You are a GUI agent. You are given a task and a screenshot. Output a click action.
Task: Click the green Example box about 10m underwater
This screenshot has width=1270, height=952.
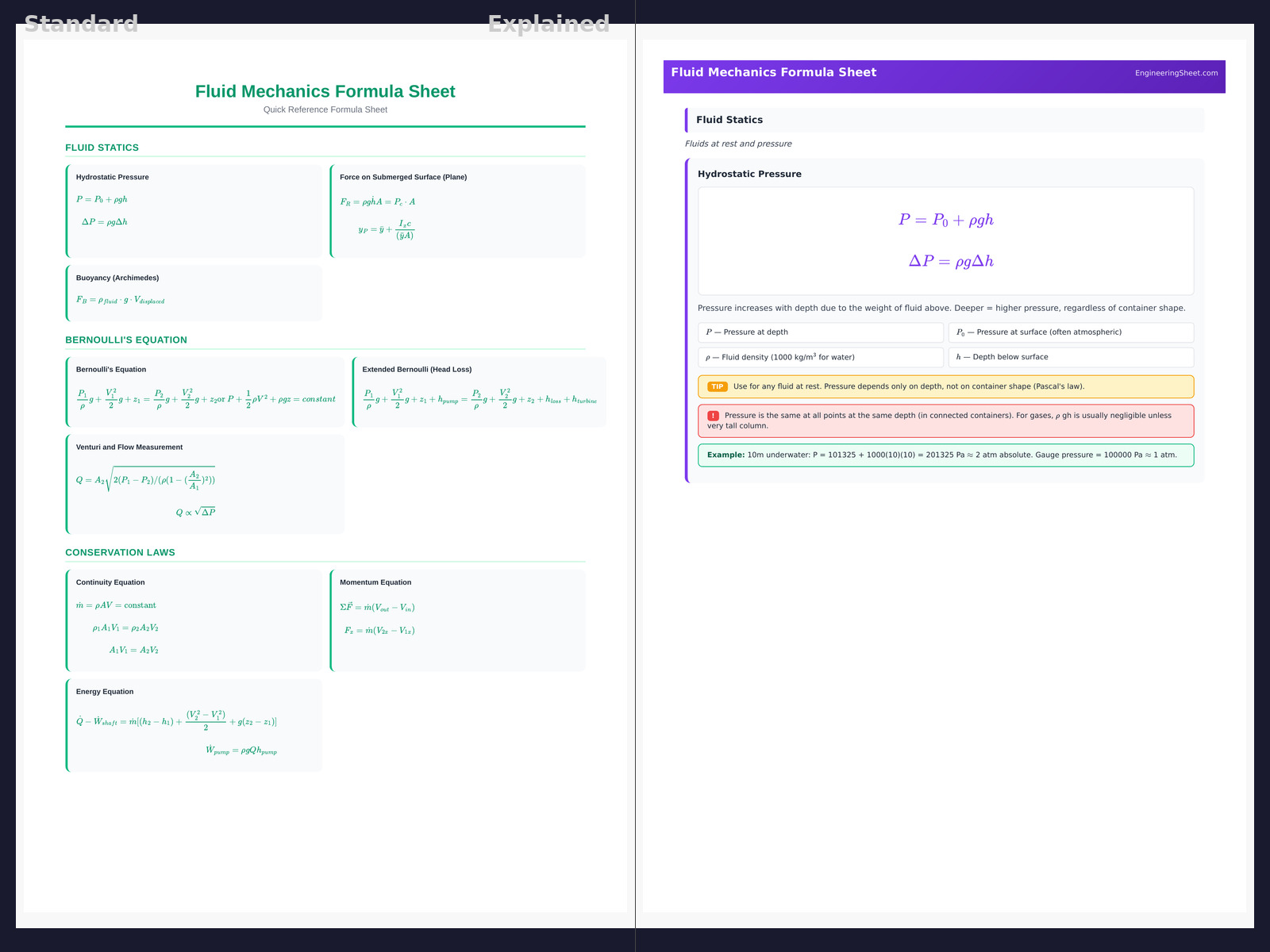coord(945,455)
